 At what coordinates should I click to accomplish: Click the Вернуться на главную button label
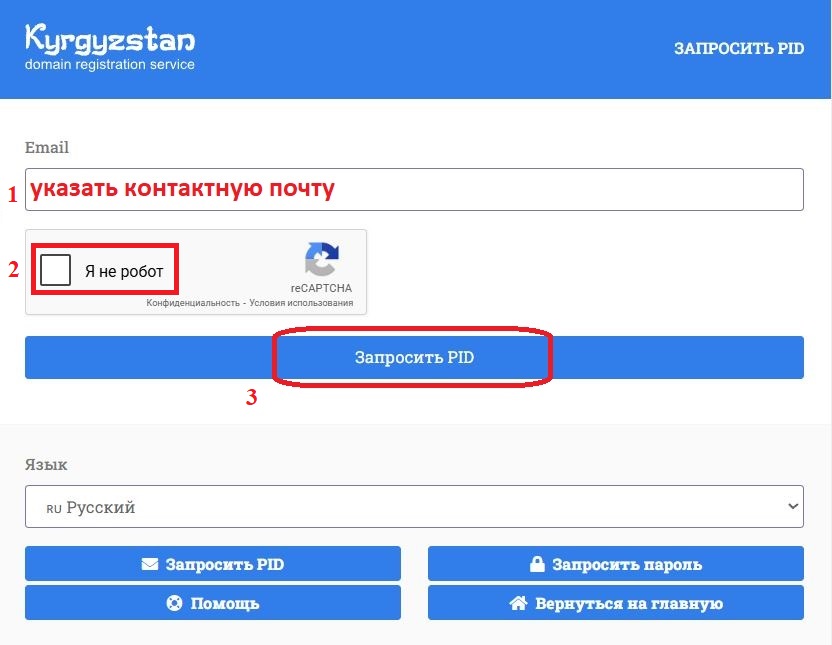[x=629, y=603]
